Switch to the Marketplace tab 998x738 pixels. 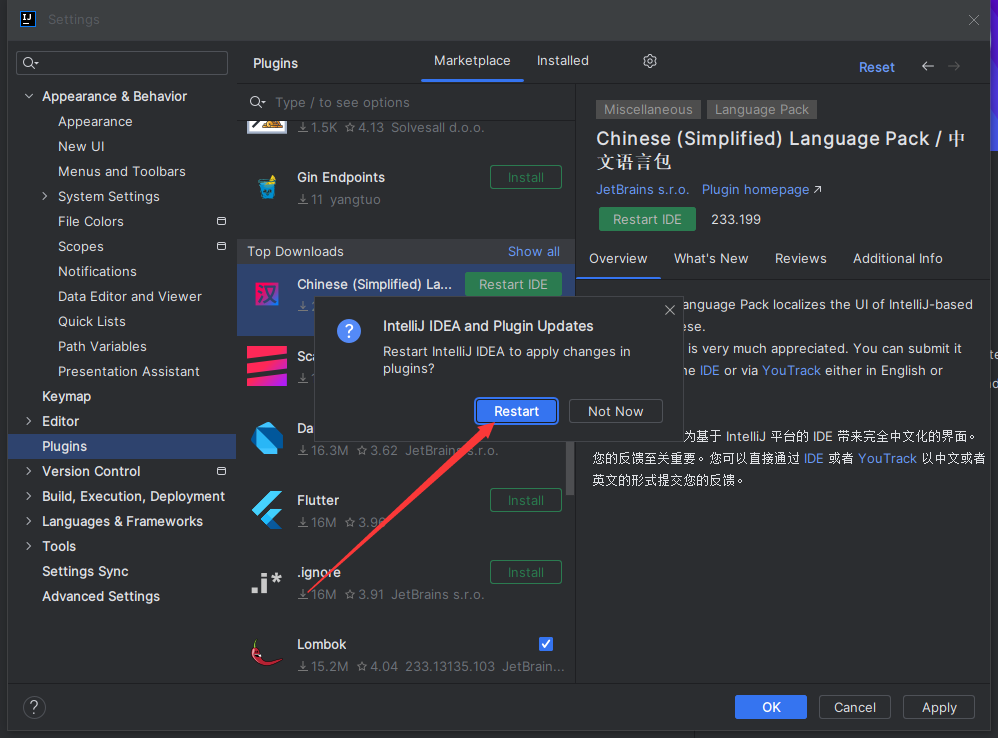click(472, 61)
